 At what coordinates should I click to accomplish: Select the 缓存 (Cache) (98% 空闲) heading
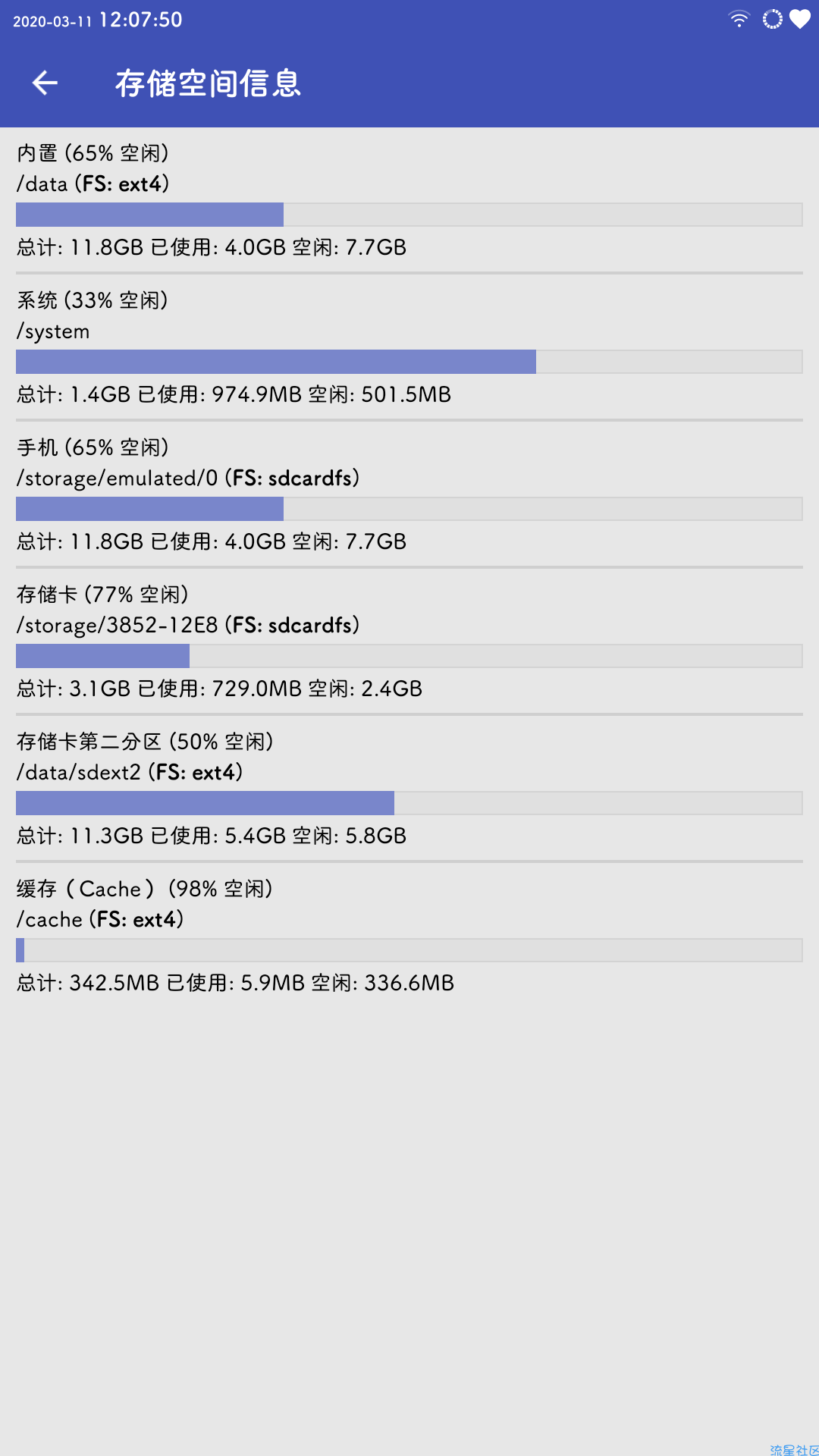click(x=146, y=889)
